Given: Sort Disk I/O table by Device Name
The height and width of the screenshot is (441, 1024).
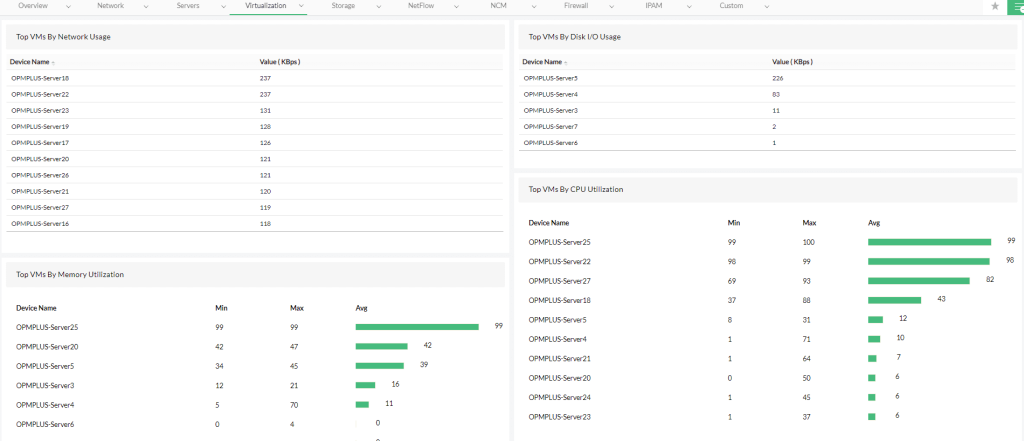Looking at the screenshot, I should pos(543,62).
